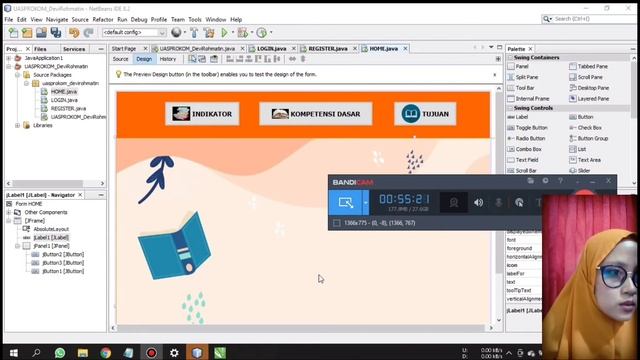Image resolution: width=640 pixels, height=360 pixels.
Task: Click the Redo toolbar icon
Action: point(88,33)
